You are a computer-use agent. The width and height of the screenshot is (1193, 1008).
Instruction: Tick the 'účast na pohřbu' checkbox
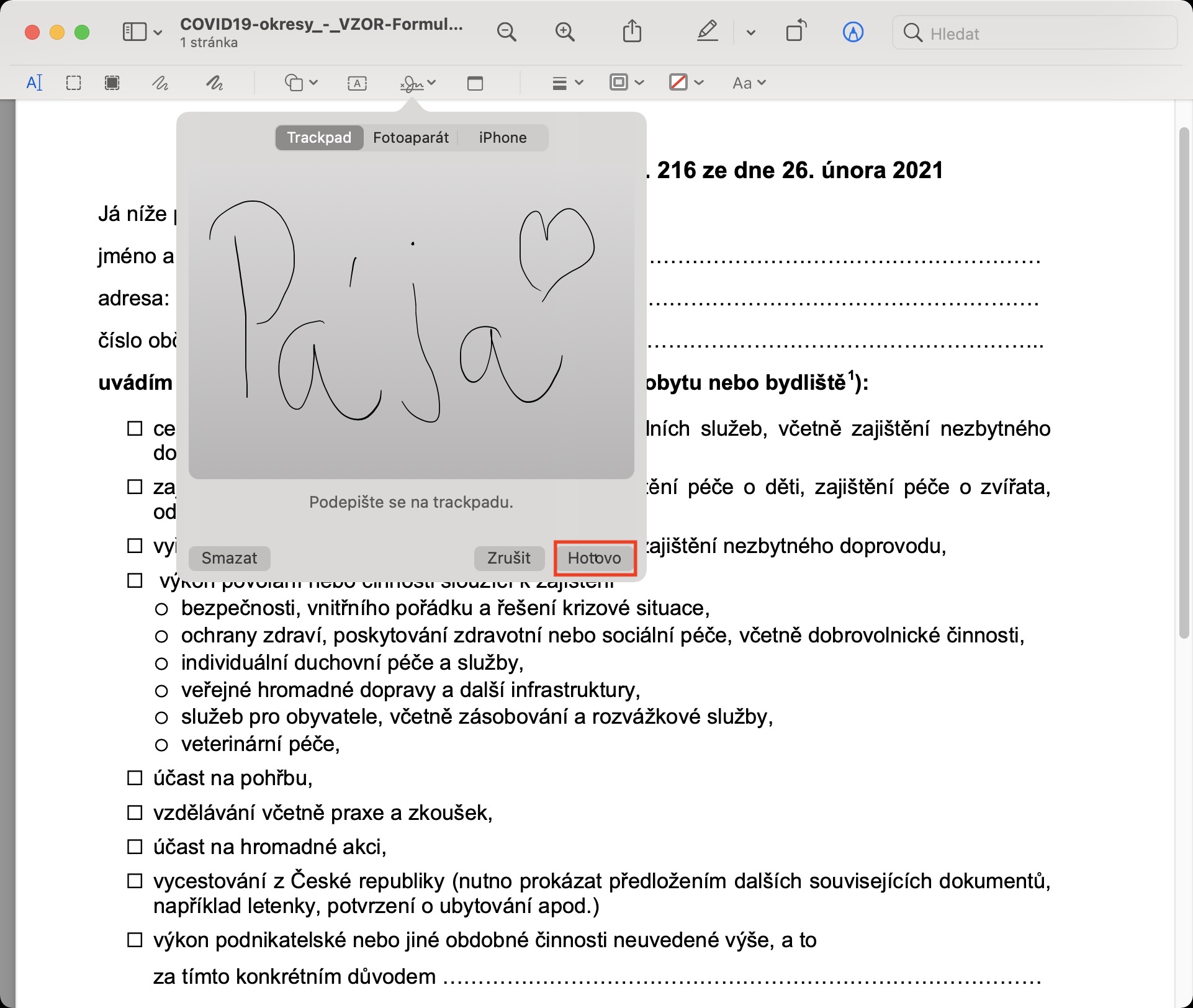[135, 778]
